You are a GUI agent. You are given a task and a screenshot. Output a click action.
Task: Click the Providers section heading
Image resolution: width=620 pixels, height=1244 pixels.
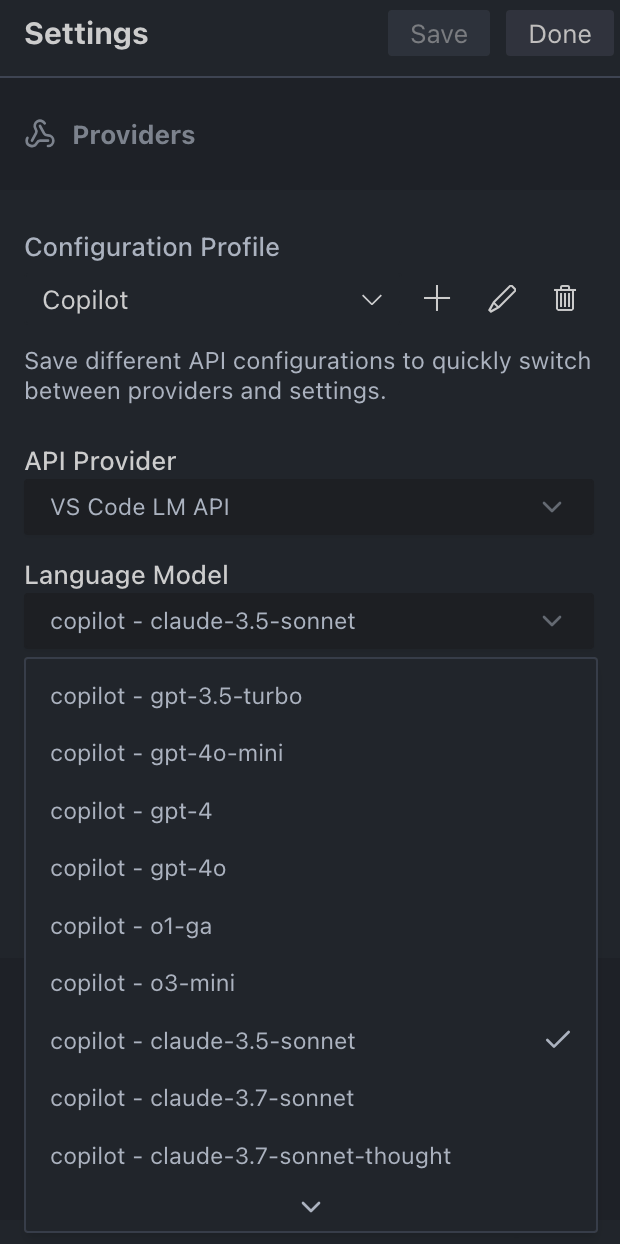[134, 135]
